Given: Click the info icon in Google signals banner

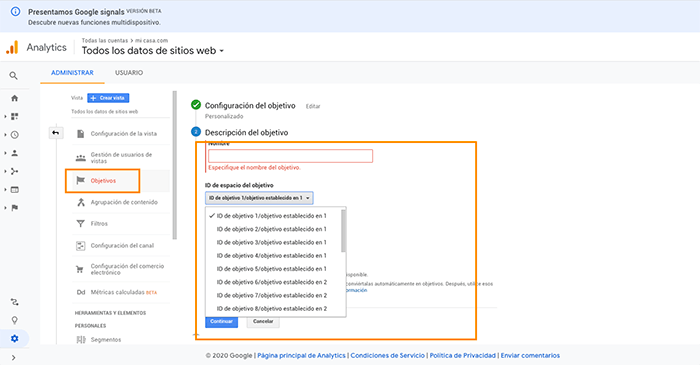Looking at the screenshot, I should [x=15, y=12].
